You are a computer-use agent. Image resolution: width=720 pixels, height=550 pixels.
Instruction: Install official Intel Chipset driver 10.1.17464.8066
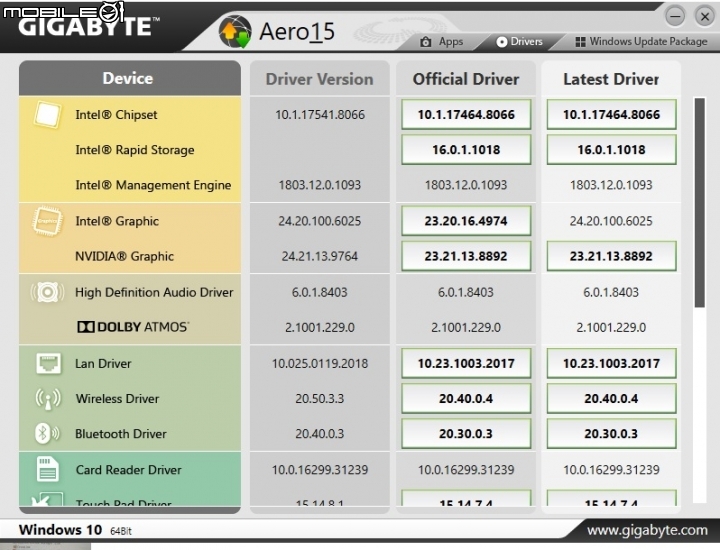click(x=466, y=114)
